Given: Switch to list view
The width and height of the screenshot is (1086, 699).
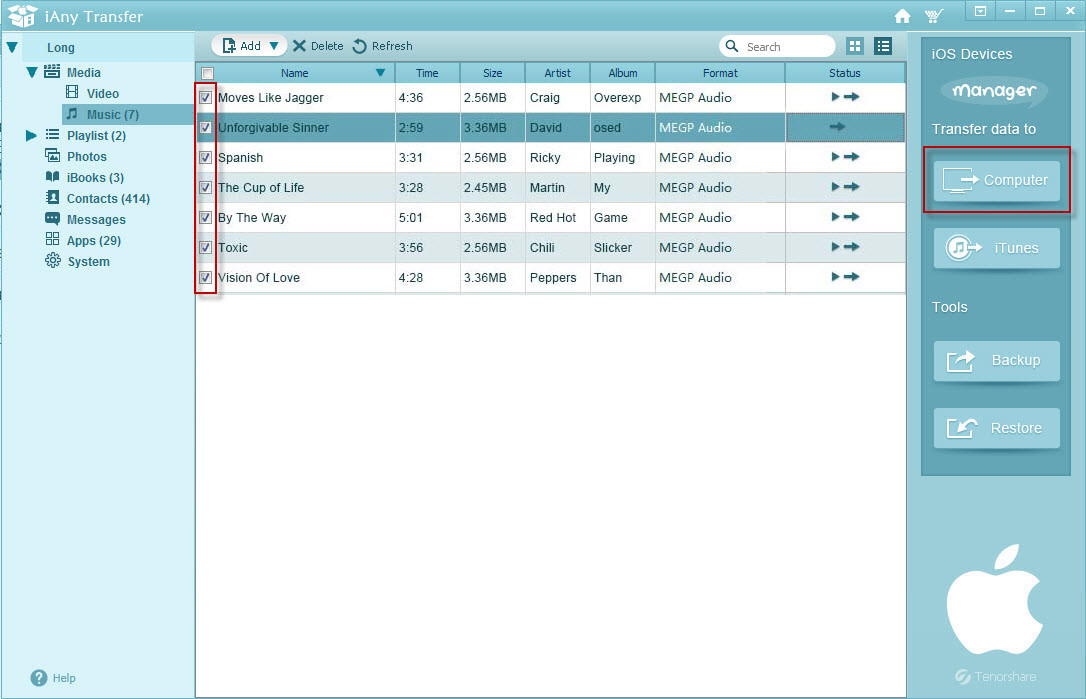Looking at the screenshot, I should click(x=882, y=46).
